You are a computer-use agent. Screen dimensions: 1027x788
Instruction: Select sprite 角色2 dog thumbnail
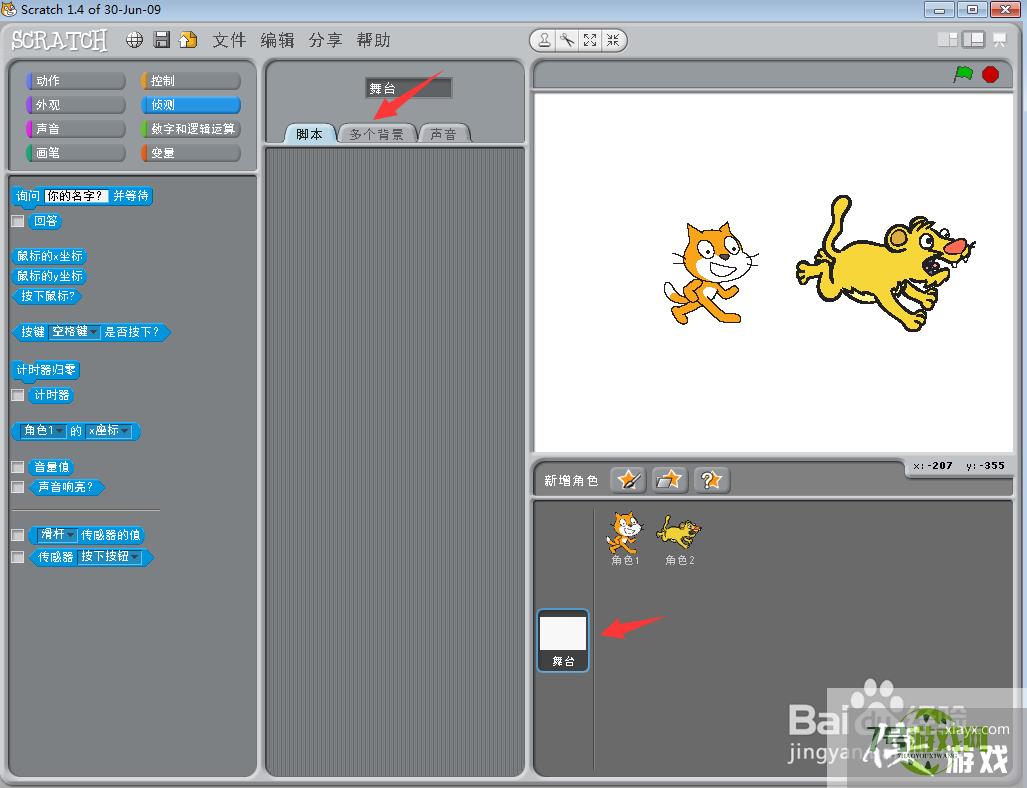(x=679, y=538)
